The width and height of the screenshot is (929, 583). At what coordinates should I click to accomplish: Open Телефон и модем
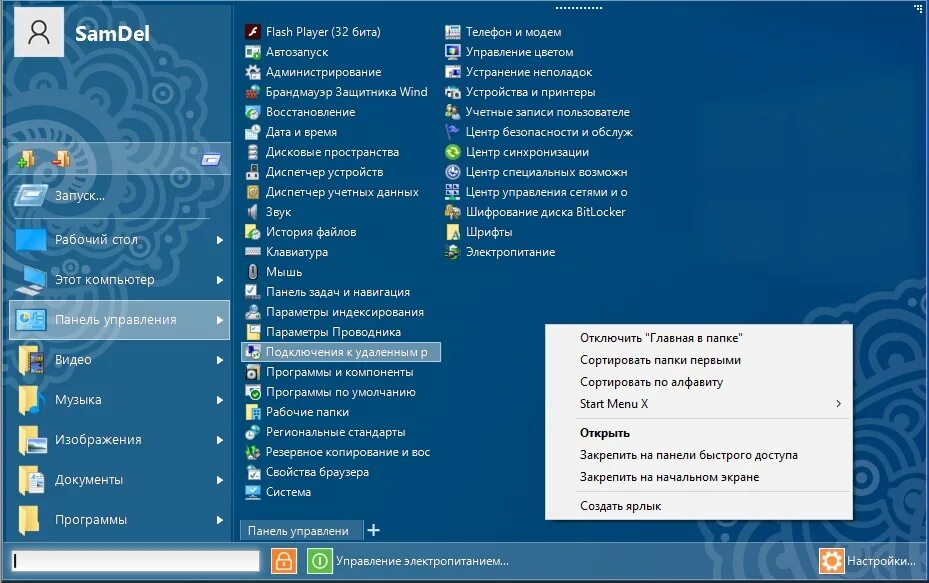pos(503,32)
